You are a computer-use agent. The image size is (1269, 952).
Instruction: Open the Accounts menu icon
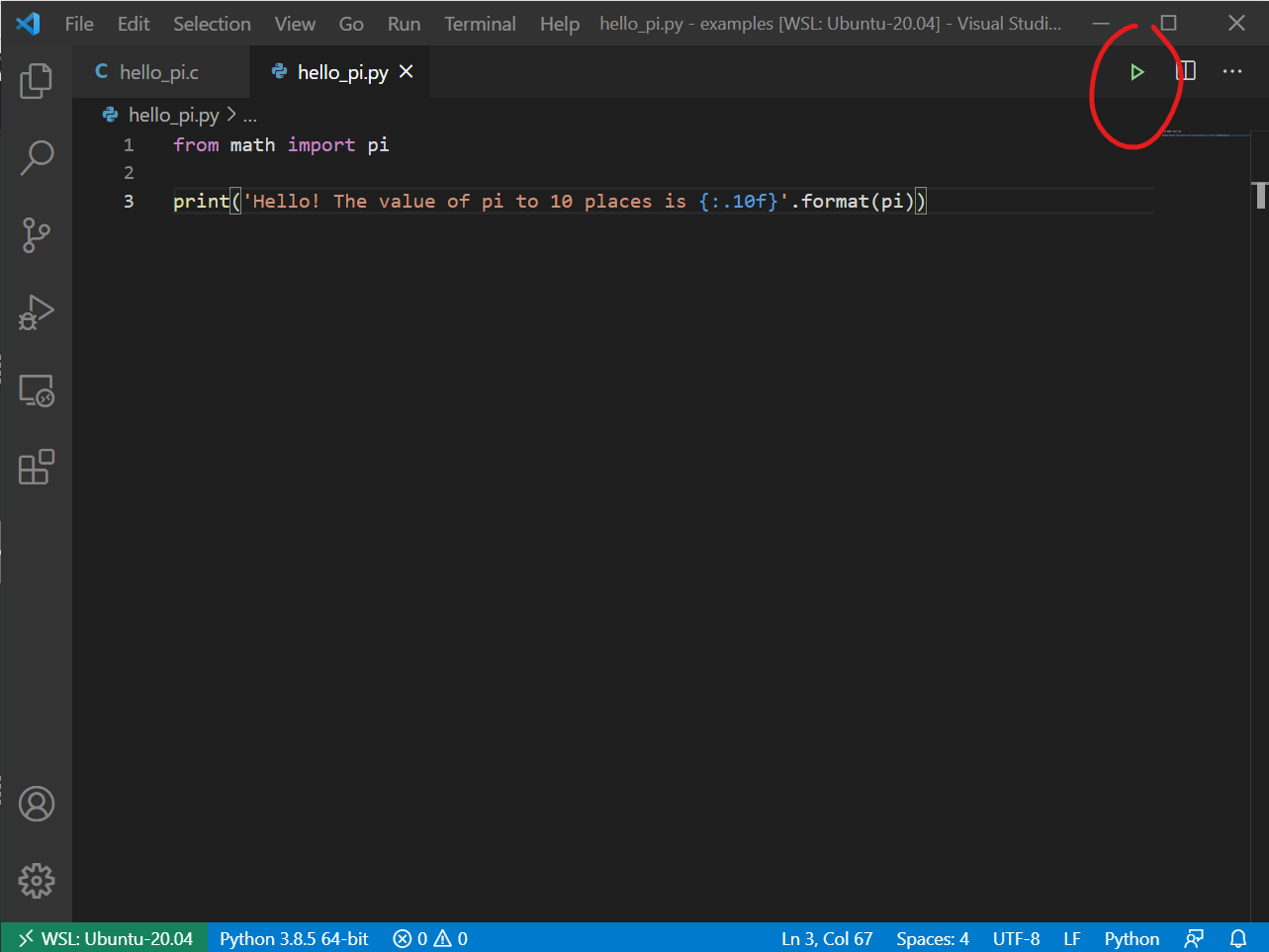click(x=37, y=804)
